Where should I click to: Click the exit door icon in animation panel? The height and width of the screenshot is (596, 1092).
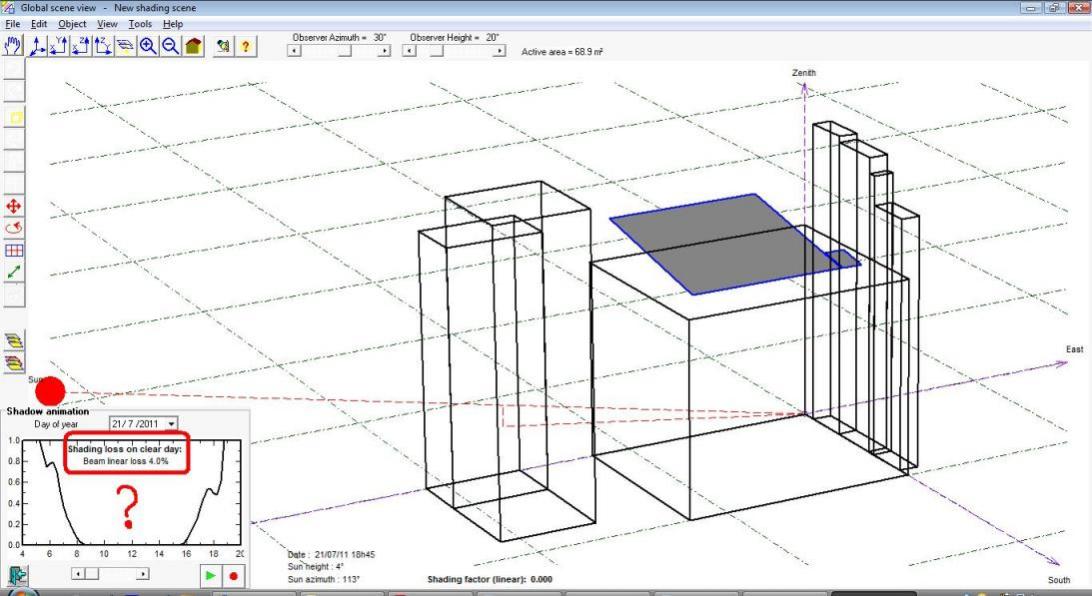[17, 576]
